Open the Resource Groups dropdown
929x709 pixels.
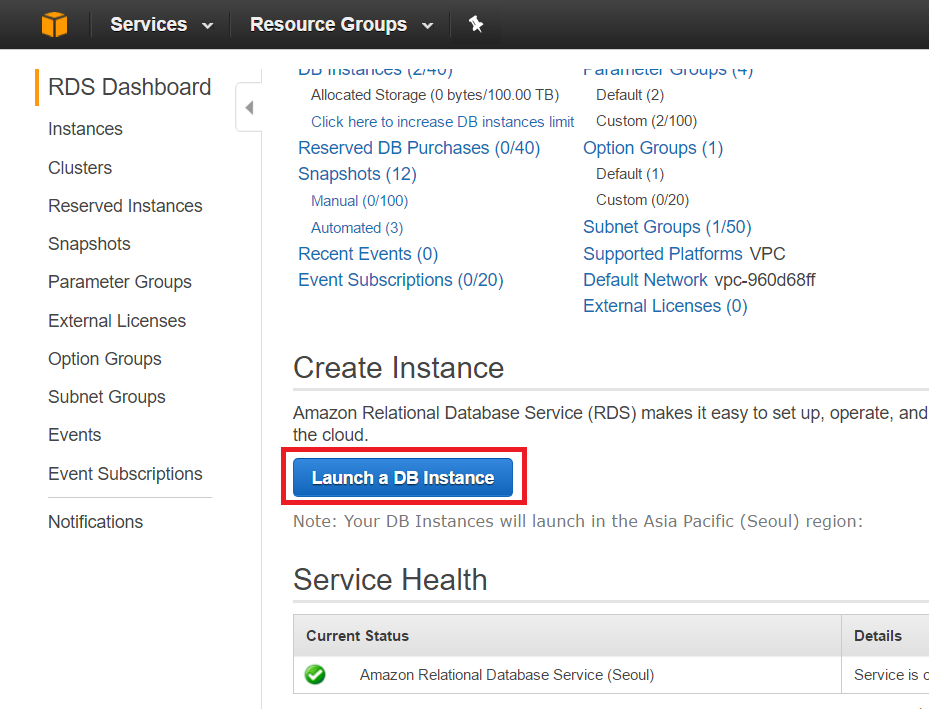click(341, 24)
